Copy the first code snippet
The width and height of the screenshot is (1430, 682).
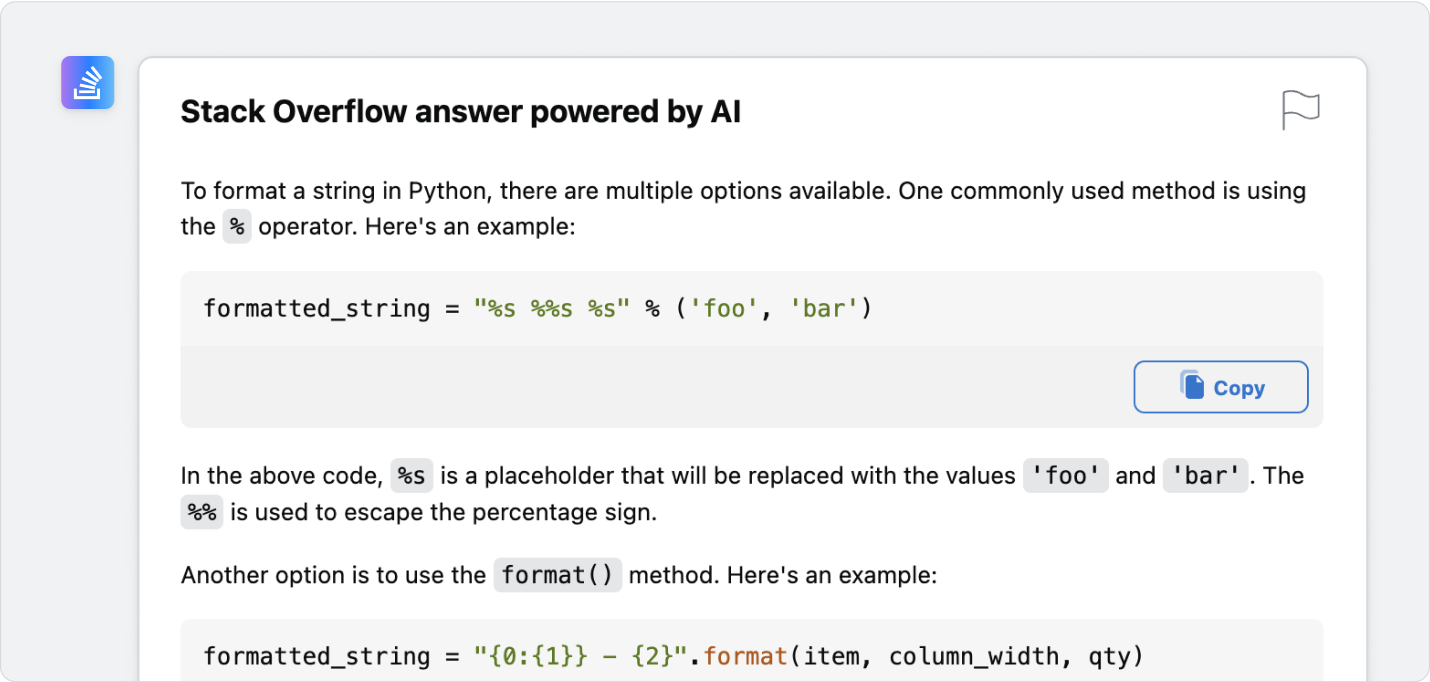click(x=1221, y=387)
